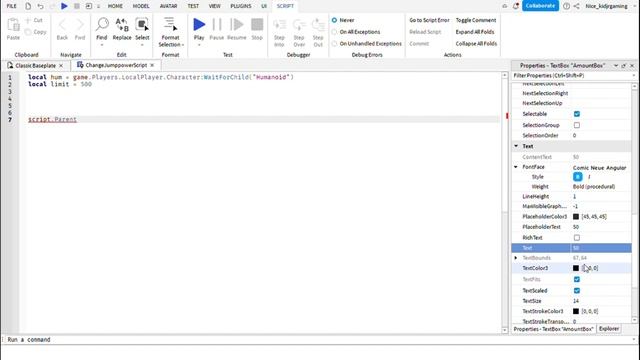Click the TextStrokeColor3 color swatch
This screenshot has height=360, width=640.
(576, 311)
